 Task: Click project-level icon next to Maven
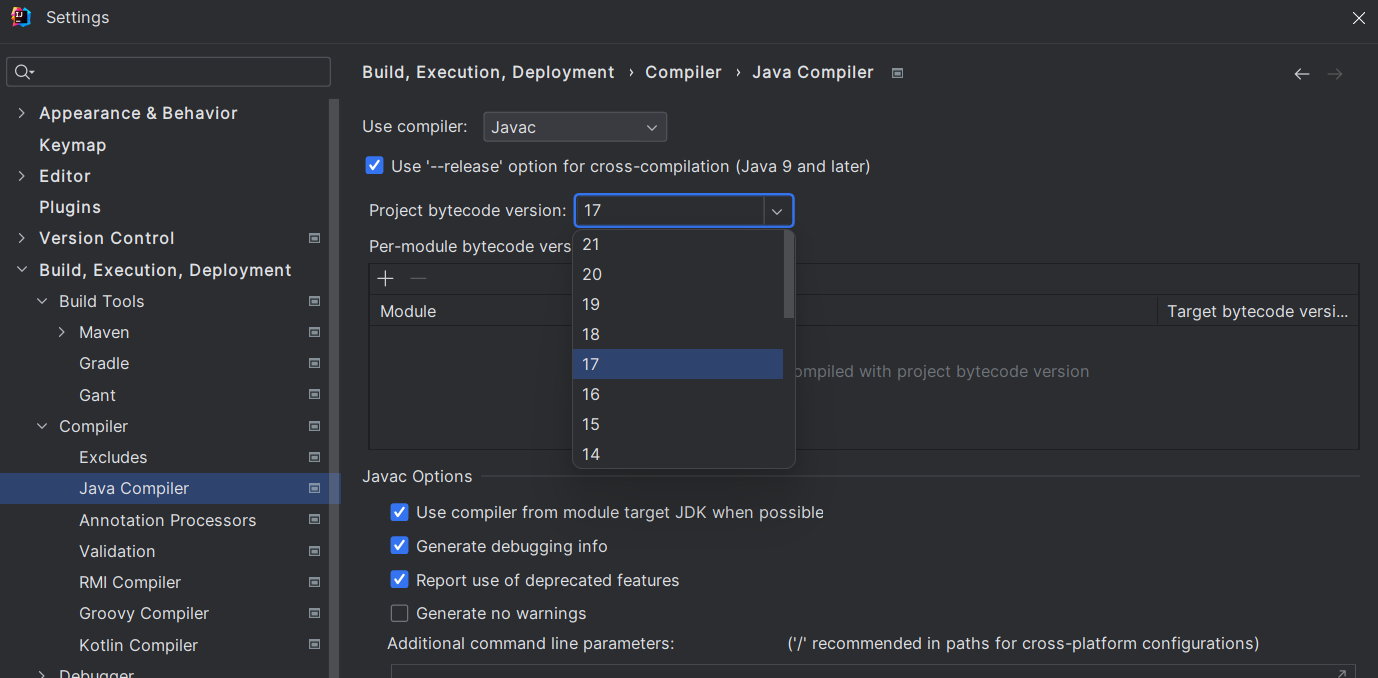pyautogui.click(x=315, y=332)
